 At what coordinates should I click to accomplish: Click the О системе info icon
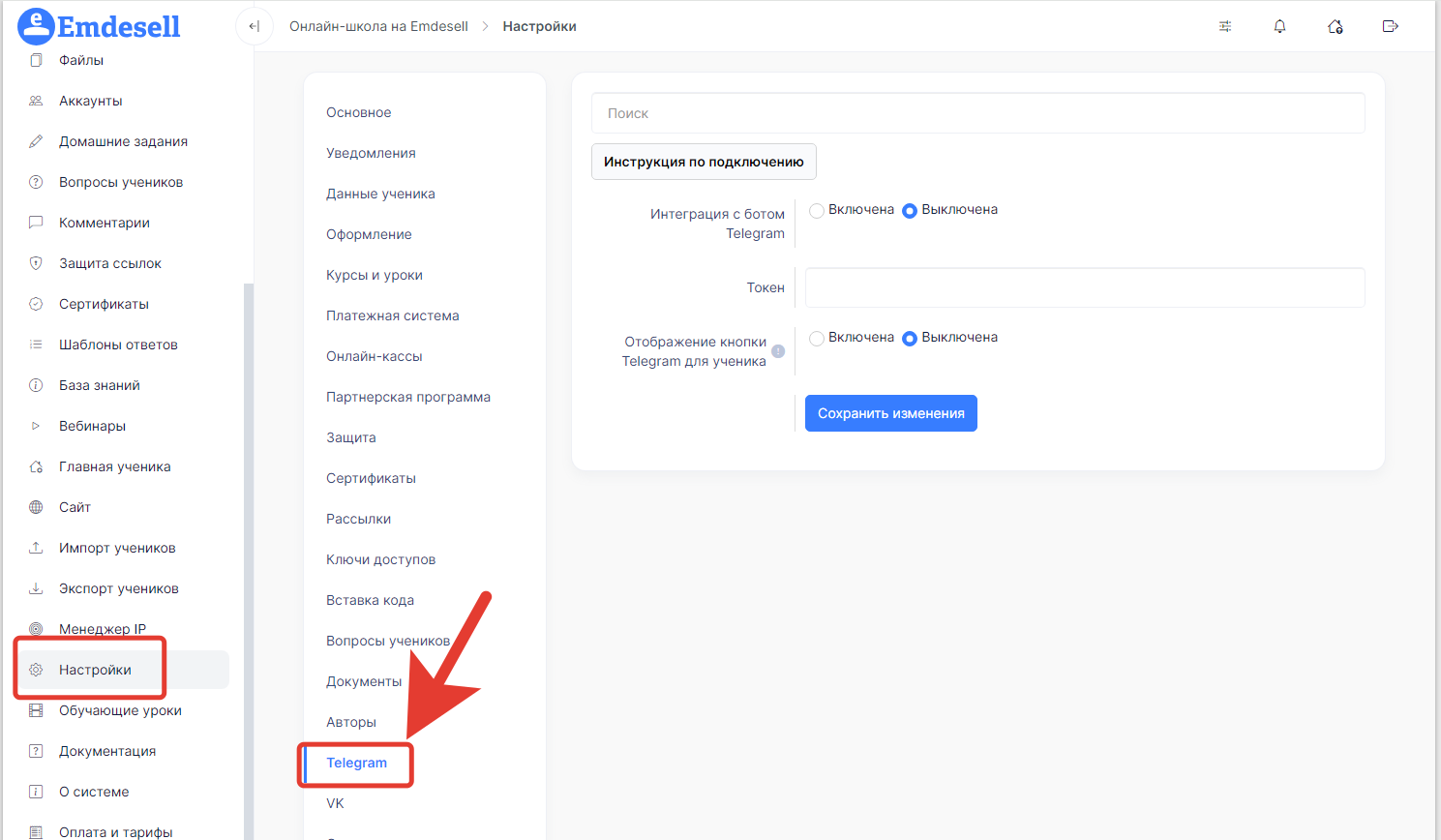(36, 792)
